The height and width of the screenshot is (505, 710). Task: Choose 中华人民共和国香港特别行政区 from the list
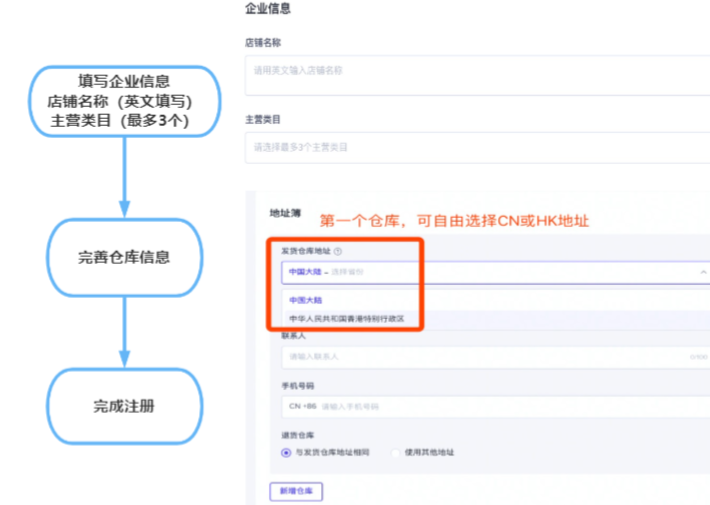pos(346,318)
